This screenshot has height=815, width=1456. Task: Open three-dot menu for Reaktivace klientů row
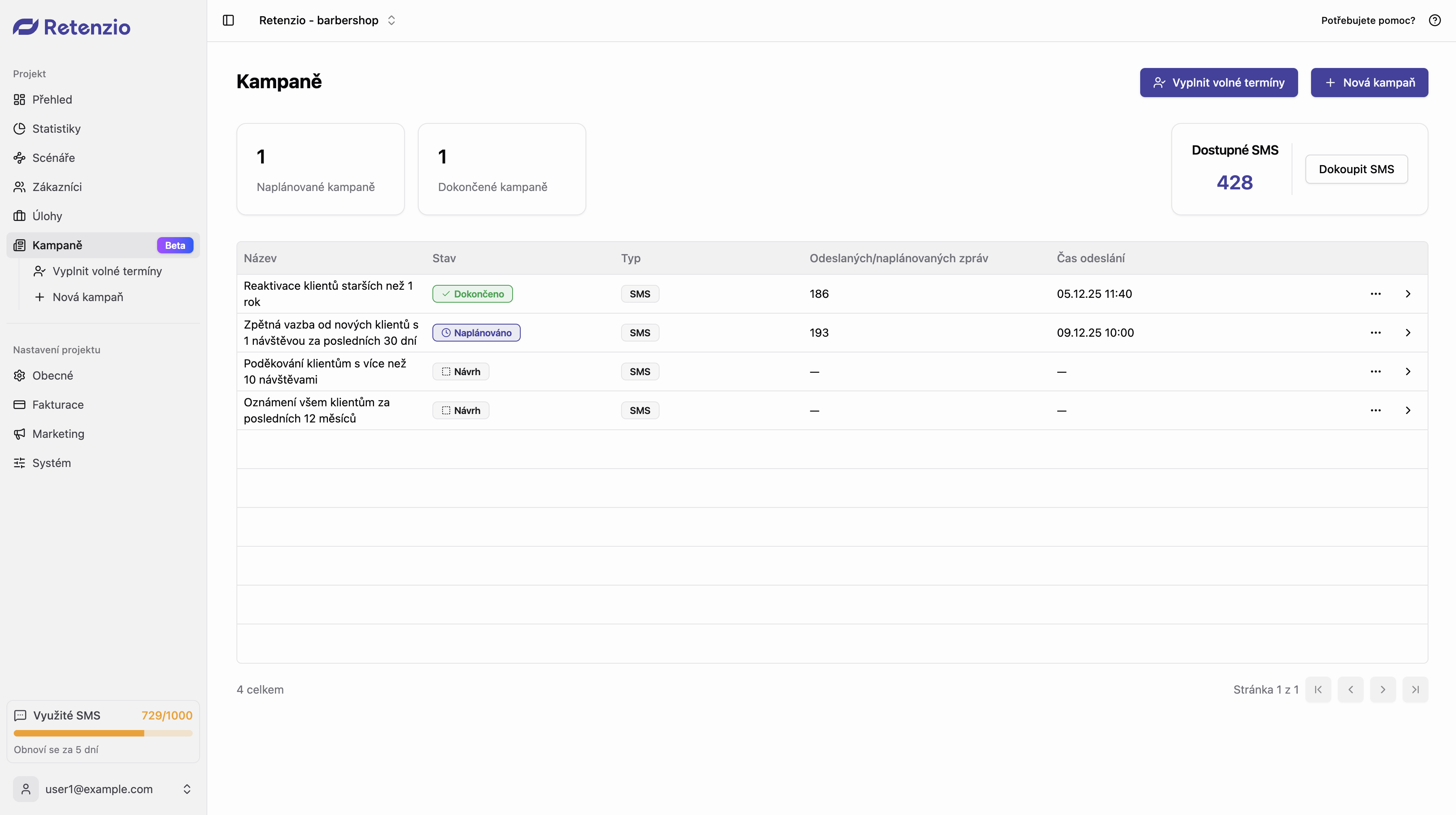(1375, 294)
